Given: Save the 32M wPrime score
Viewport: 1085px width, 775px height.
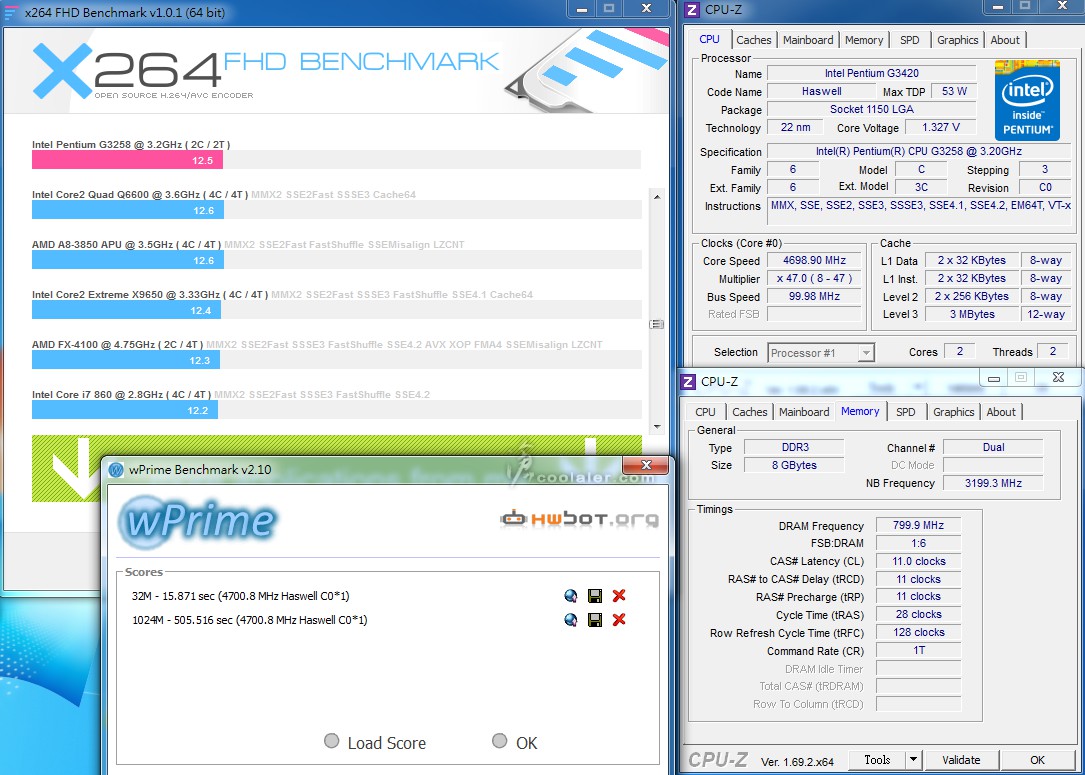Looking at the screenshot, I should coord(594,596).
